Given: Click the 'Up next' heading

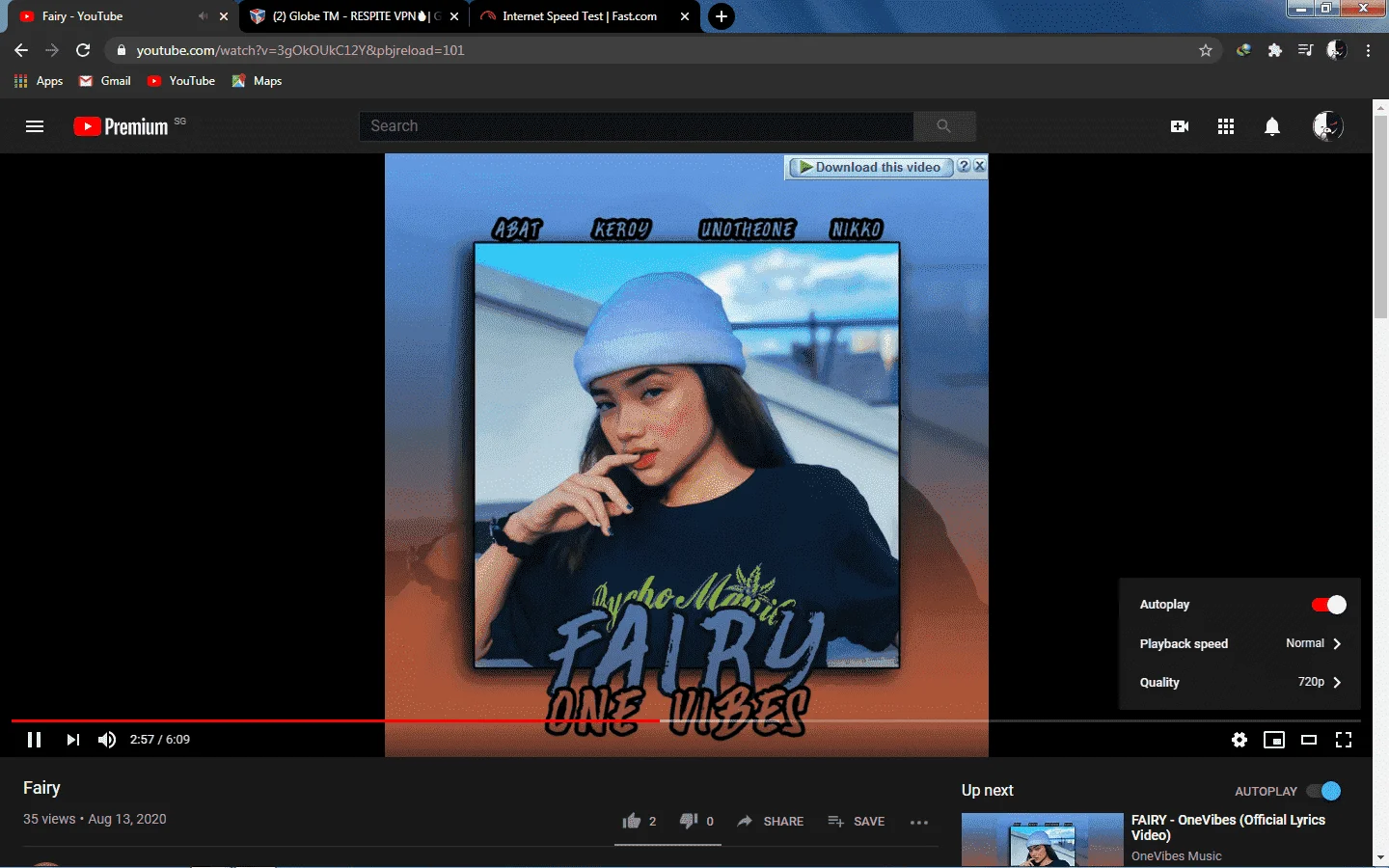Looking at the screenshot, I should click(988, 791).
